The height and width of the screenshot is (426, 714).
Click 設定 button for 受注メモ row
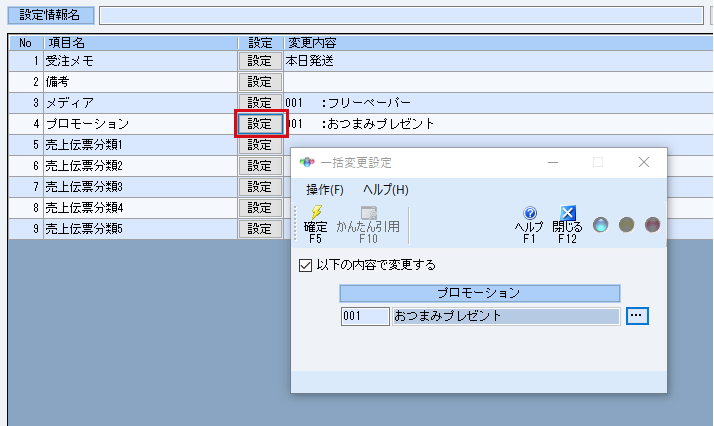[260, 61]
